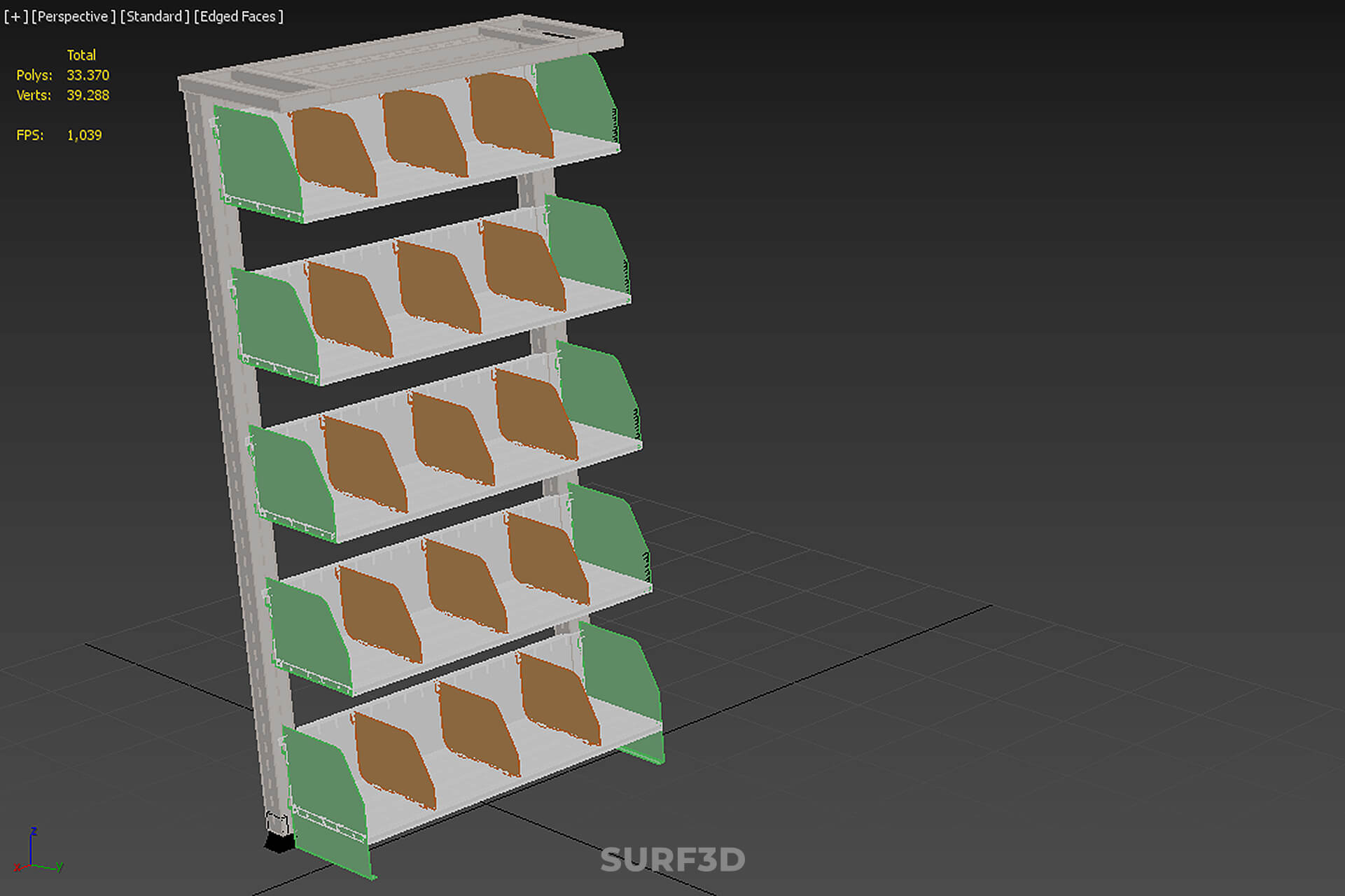The width and height of the screenshot is (1345, 896).
Task: Select the black foot under the upright
Action: (279, 843)
